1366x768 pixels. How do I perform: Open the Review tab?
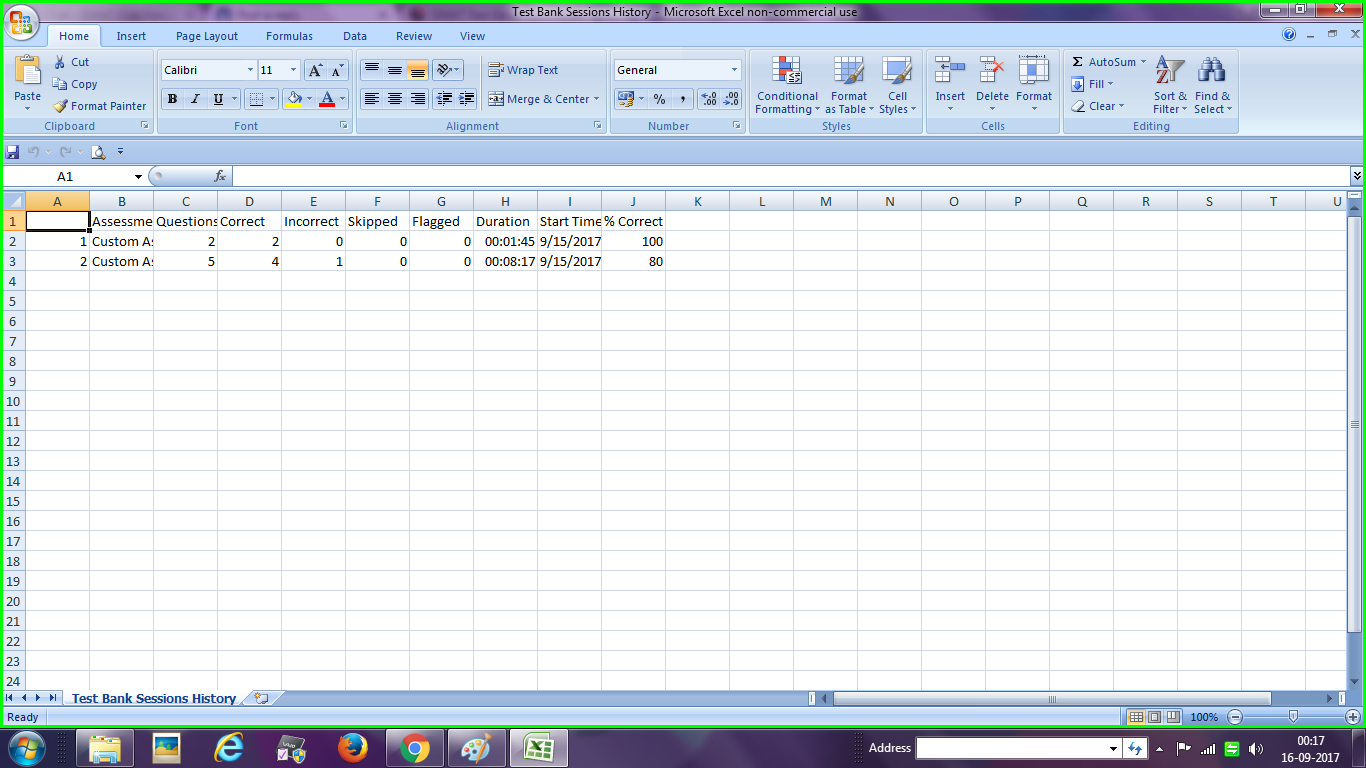(414, 36)
